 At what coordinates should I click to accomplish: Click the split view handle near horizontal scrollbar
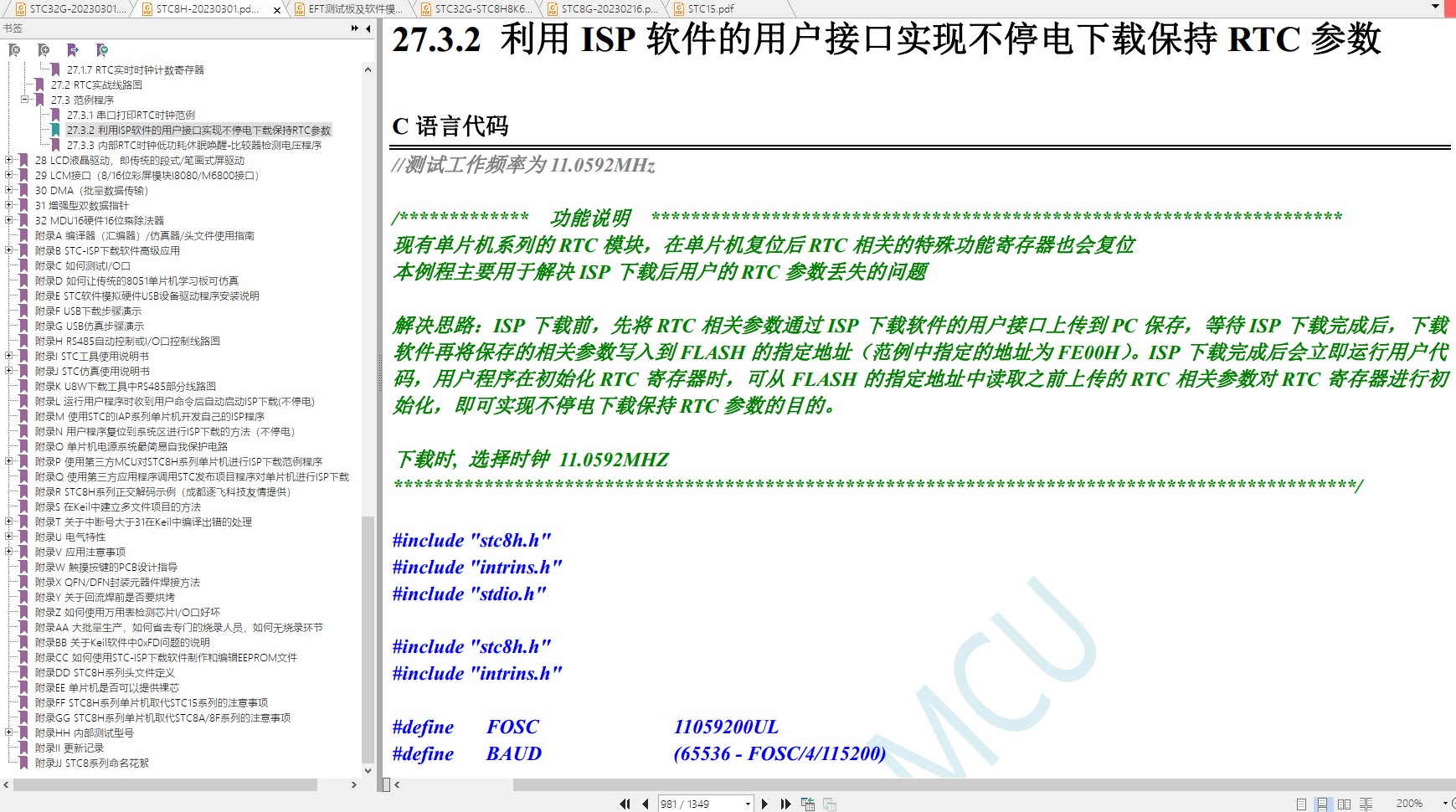[386, 784]
